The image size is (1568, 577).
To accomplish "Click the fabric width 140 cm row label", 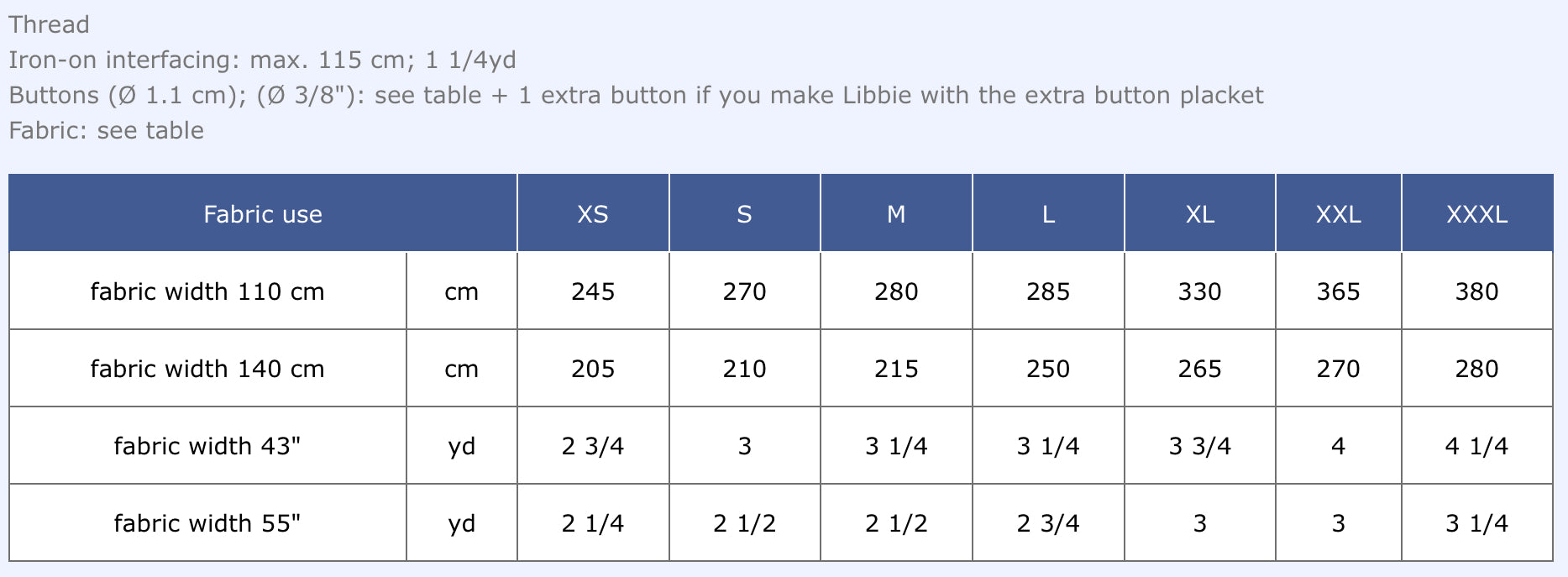I will pos(207,369).
